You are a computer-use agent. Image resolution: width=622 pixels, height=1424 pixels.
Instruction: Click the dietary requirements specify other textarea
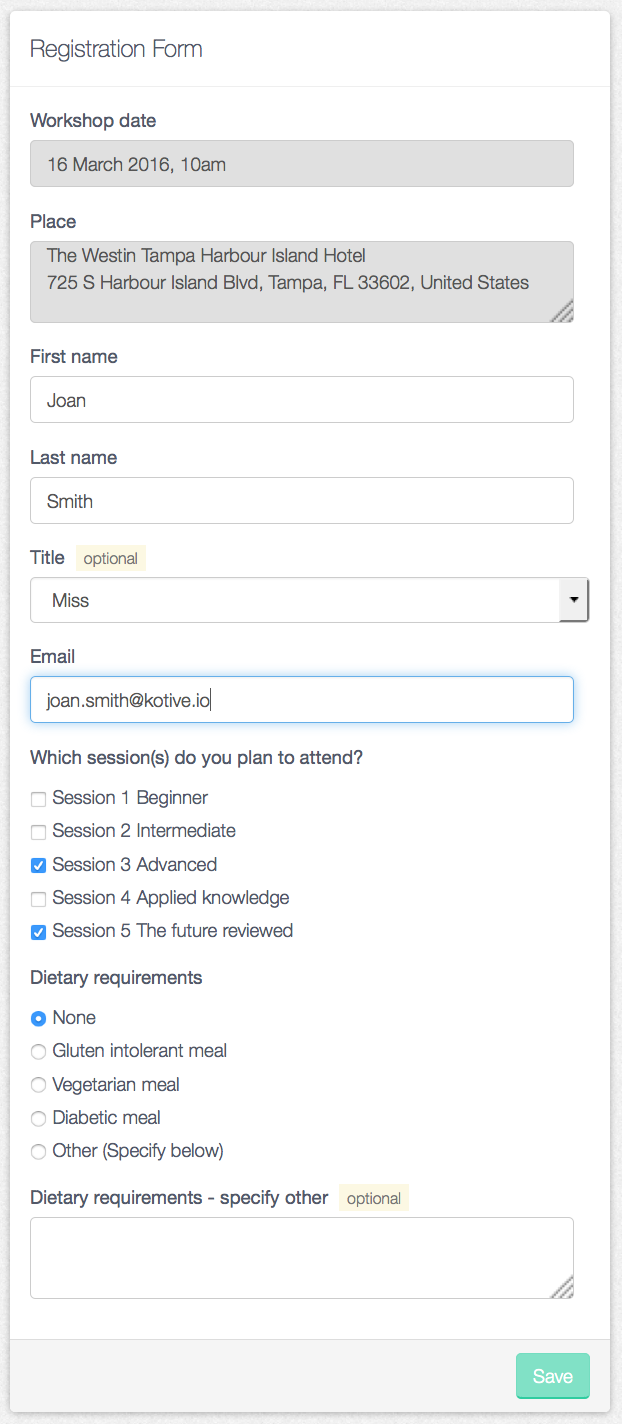point(302,1258)
